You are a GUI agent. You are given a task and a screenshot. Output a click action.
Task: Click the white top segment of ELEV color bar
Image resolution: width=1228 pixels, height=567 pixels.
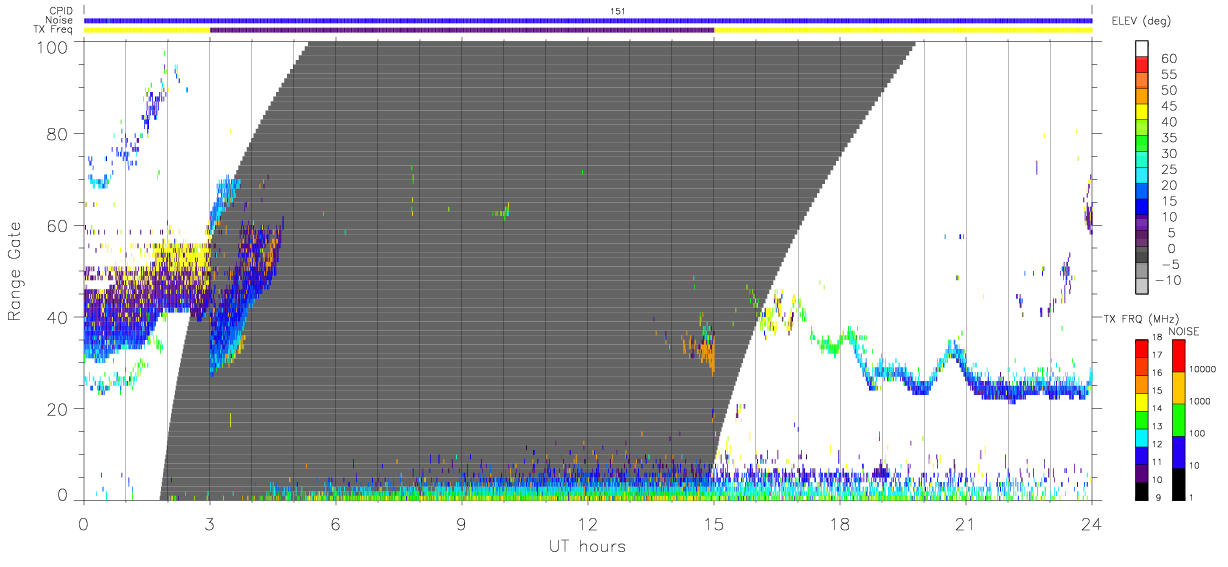coord(1142,49)
